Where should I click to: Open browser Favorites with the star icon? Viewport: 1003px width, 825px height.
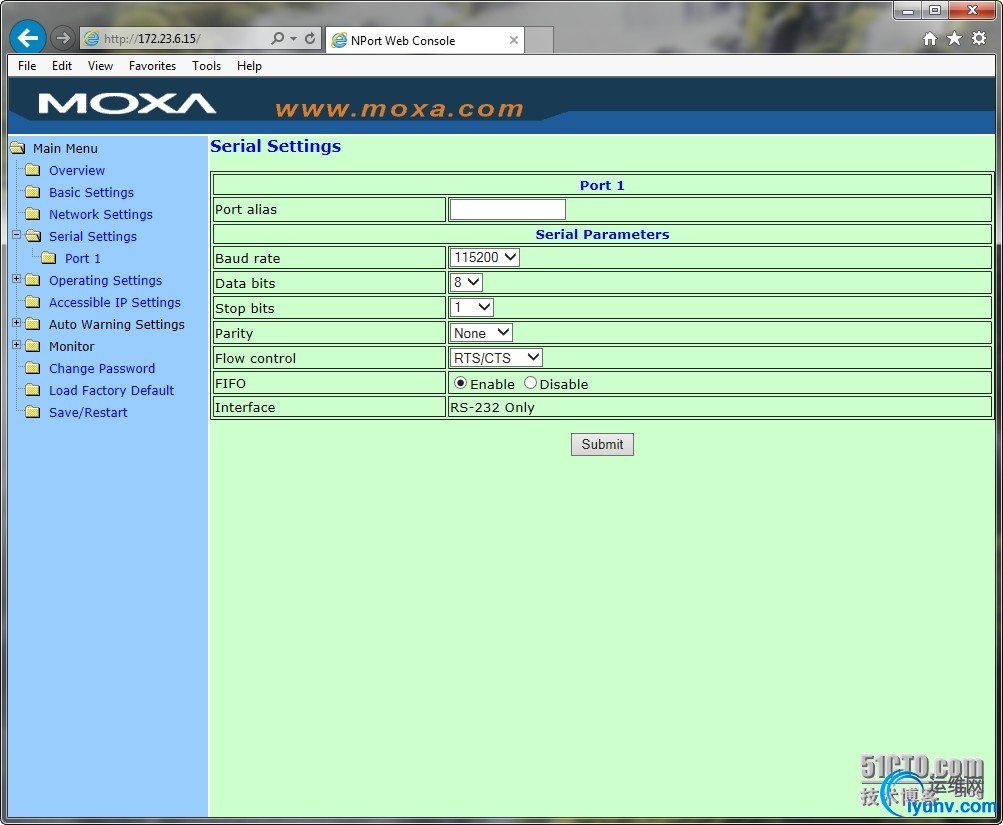coord(953,37)
